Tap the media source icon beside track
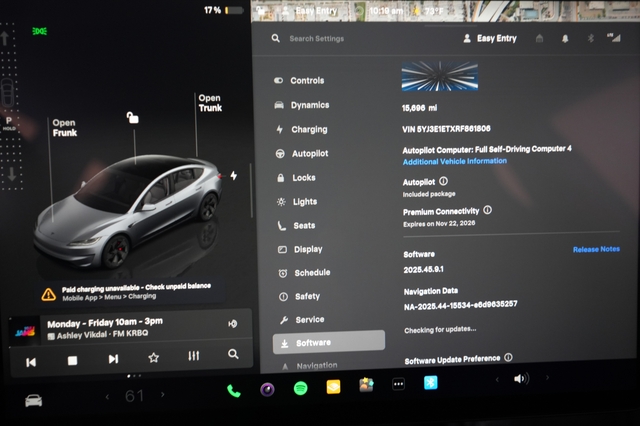Screen dimensions: 640x426 pos(233,324)
